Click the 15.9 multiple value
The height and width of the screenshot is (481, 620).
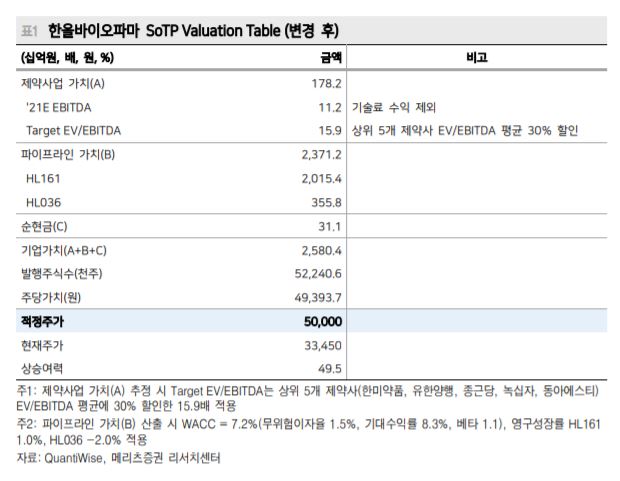[329, 131]
